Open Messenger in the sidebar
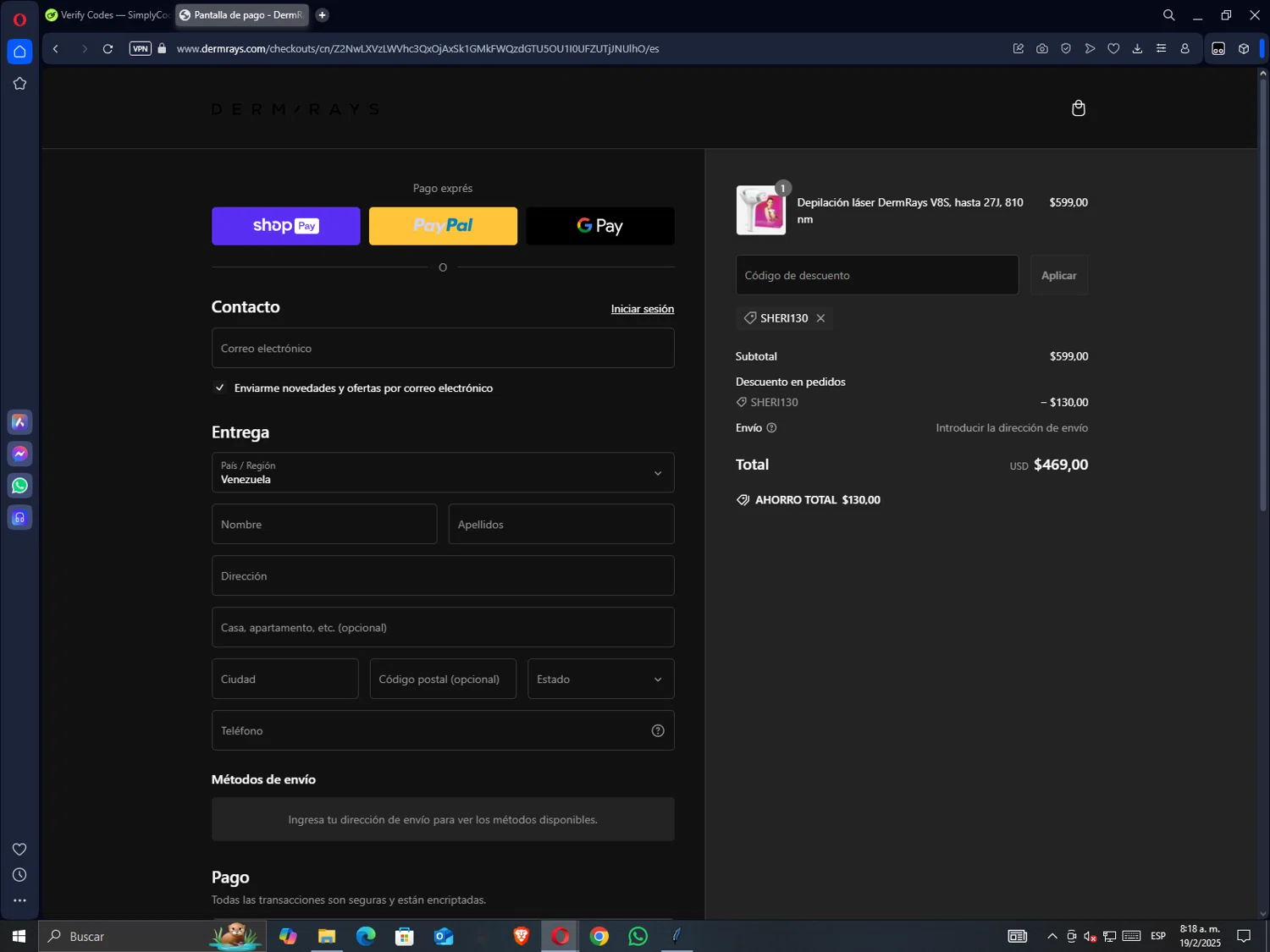 tap(19, 454)
